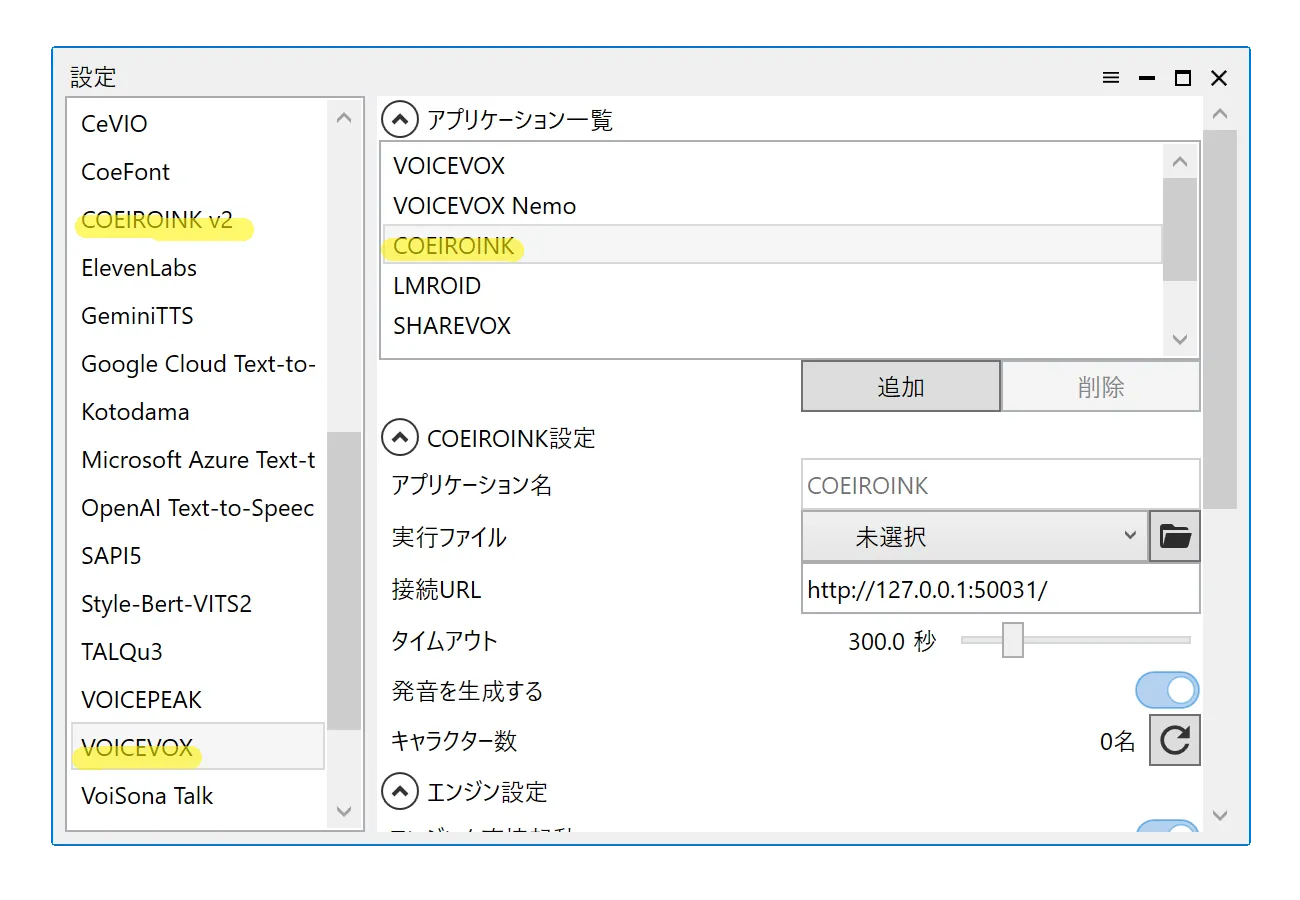Click application list scroll-up arrow

(1180, 162)
